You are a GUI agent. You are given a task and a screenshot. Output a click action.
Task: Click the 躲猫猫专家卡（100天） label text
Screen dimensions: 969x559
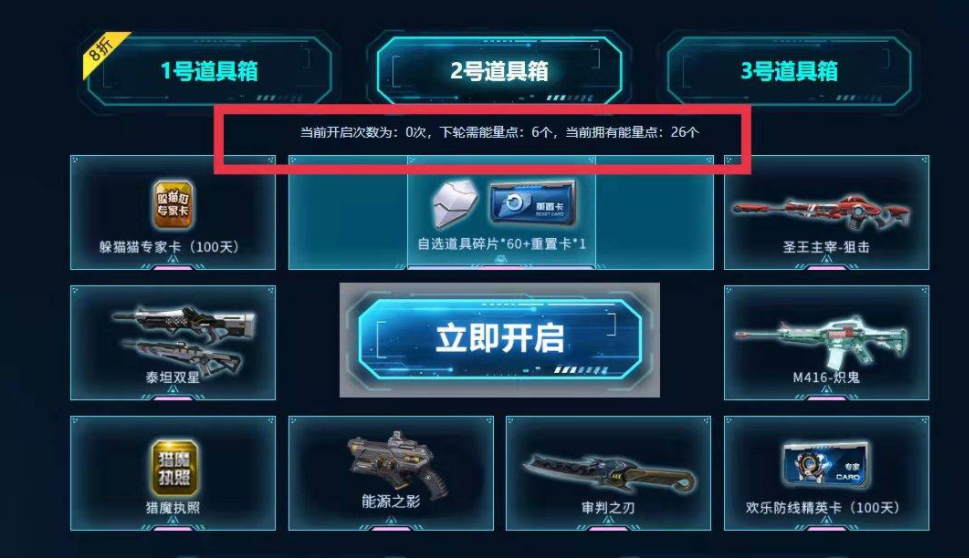pyautogui.click(x=169, y=247)
